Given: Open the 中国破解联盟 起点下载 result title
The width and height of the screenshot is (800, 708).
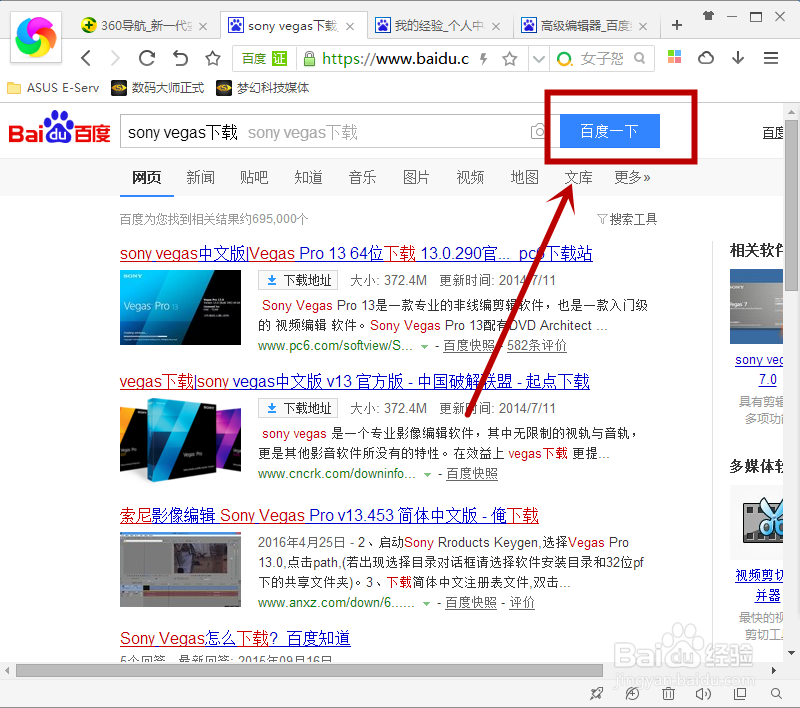Looking at the screenshot, I should [x=355, y=382].
